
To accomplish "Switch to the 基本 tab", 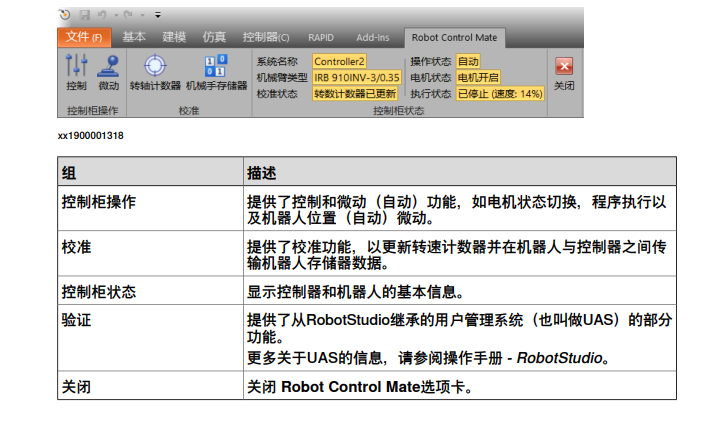I will click(134, 37).
